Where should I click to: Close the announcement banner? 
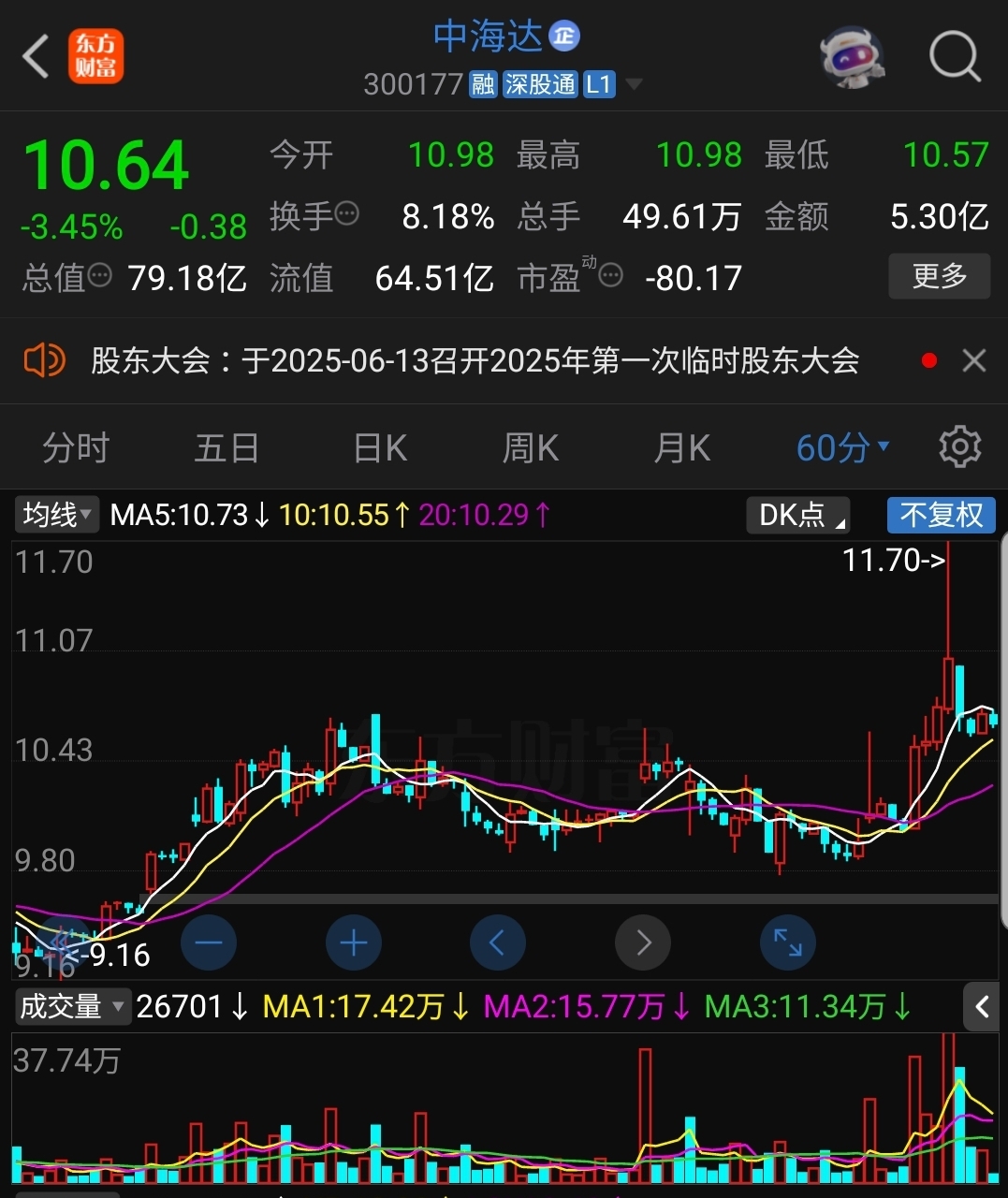(974, 360)
